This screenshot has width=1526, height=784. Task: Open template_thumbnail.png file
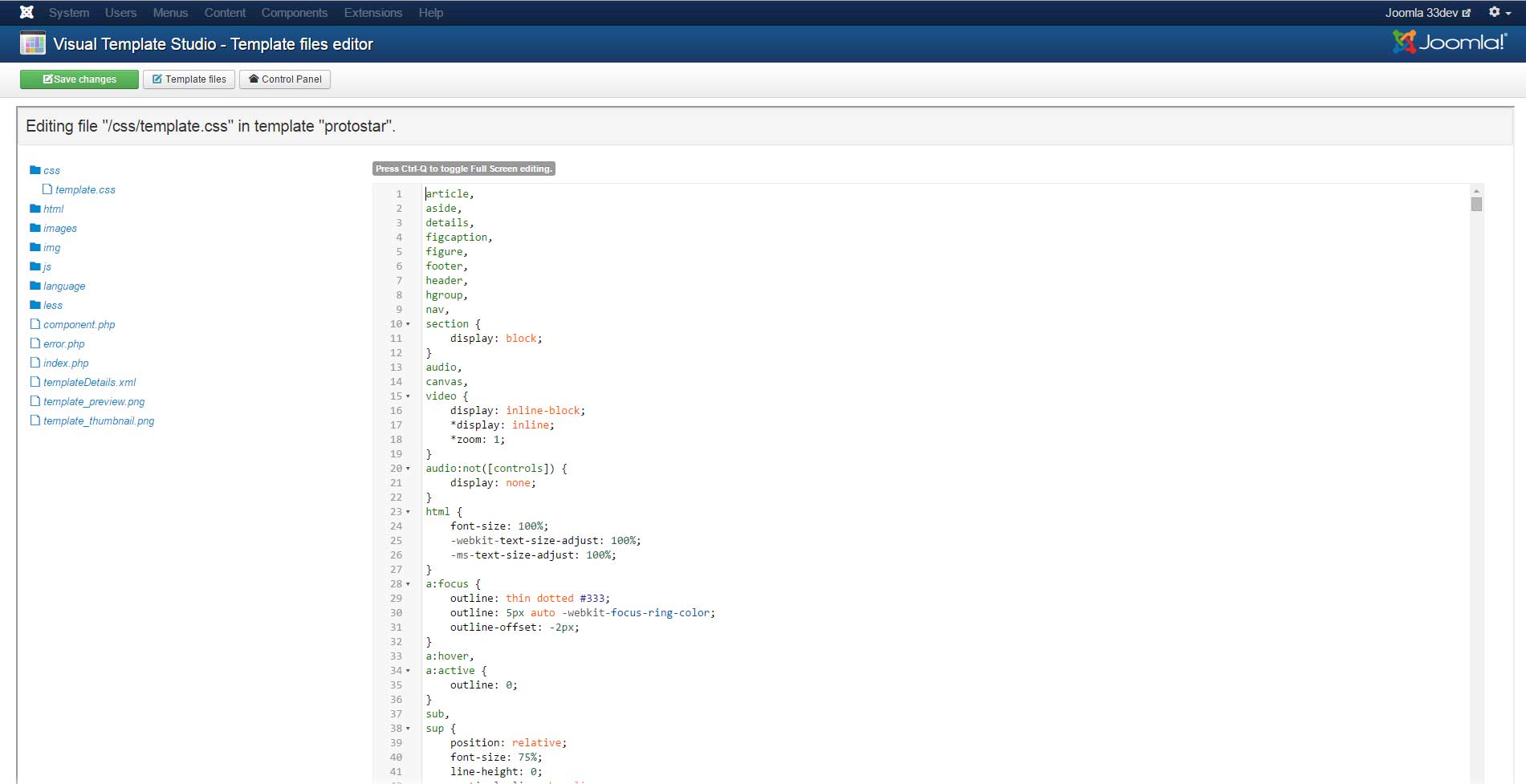click(x=99, y=421)
